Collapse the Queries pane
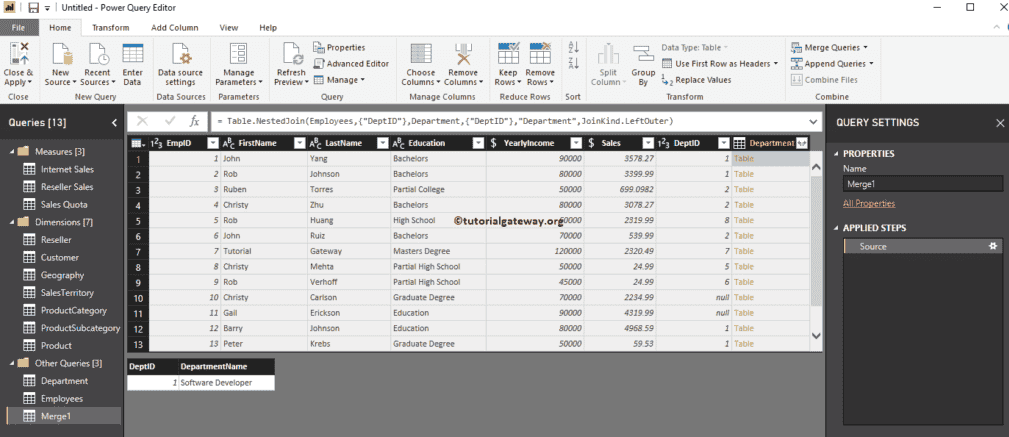This screenshot has width=1009, height=437. (x=114, y=122)
